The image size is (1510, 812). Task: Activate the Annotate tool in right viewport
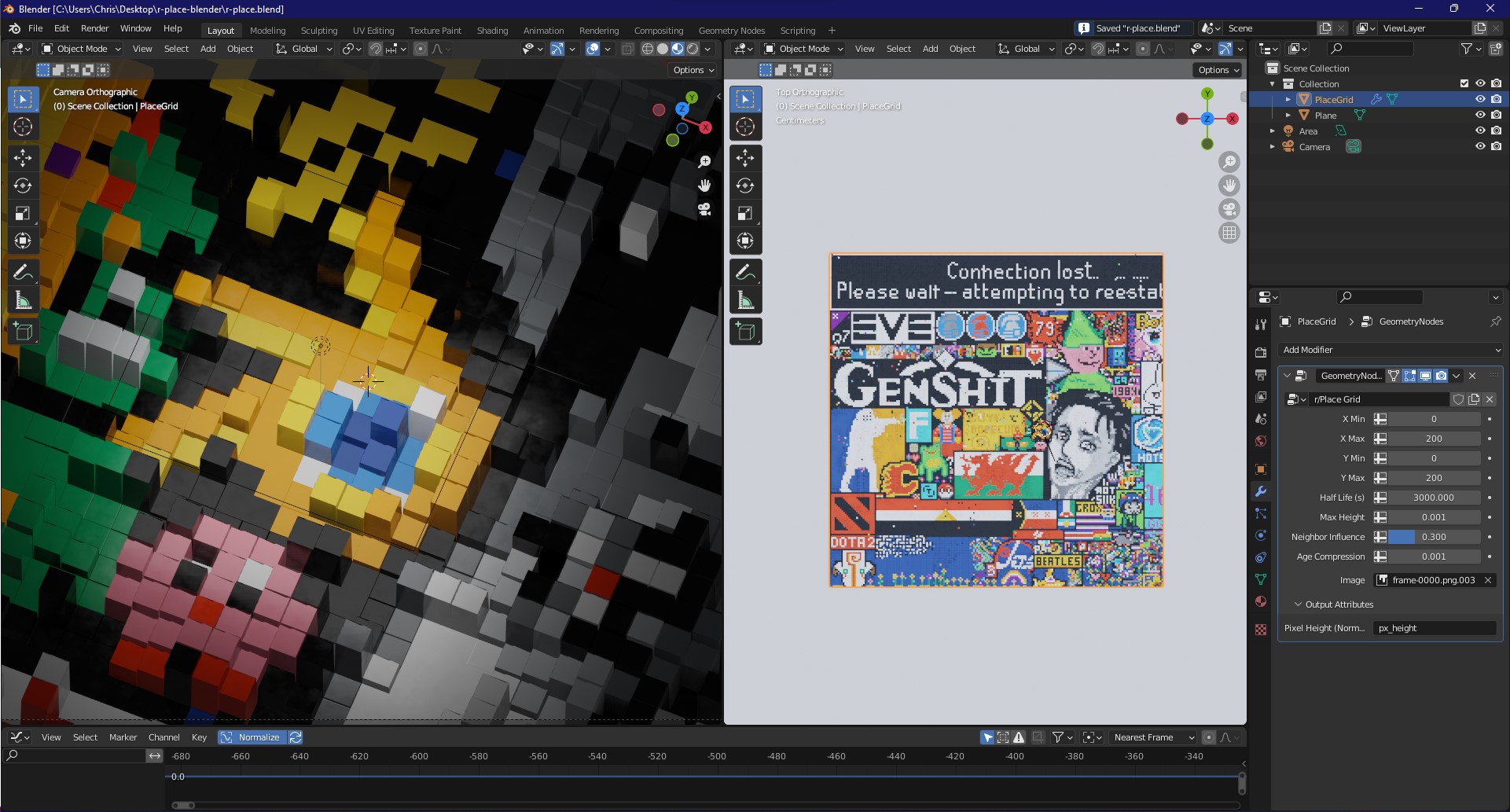point(745,273)
